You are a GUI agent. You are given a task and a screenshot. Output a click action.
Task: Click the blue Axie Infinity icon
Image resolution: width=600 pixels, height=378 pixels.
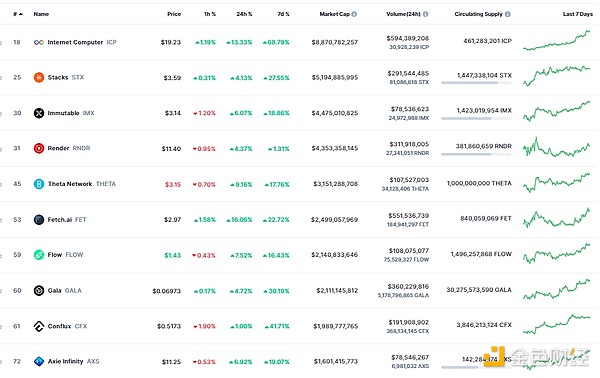pos(39,361)
